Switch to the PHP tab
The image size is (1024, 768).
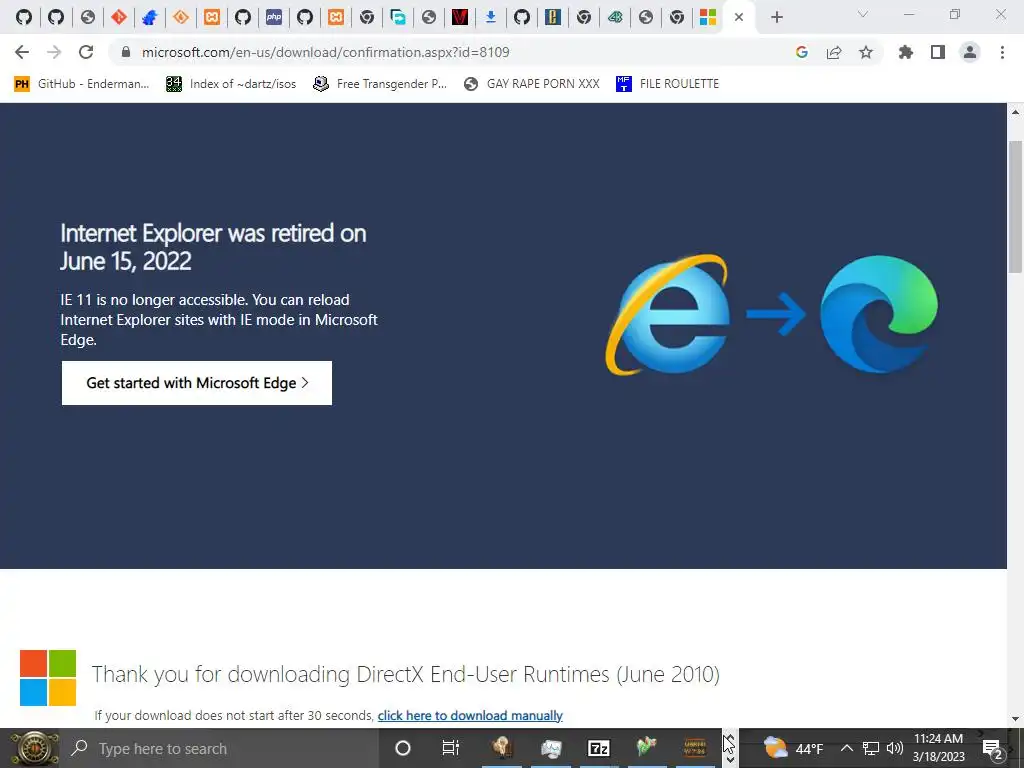[274, 18]
